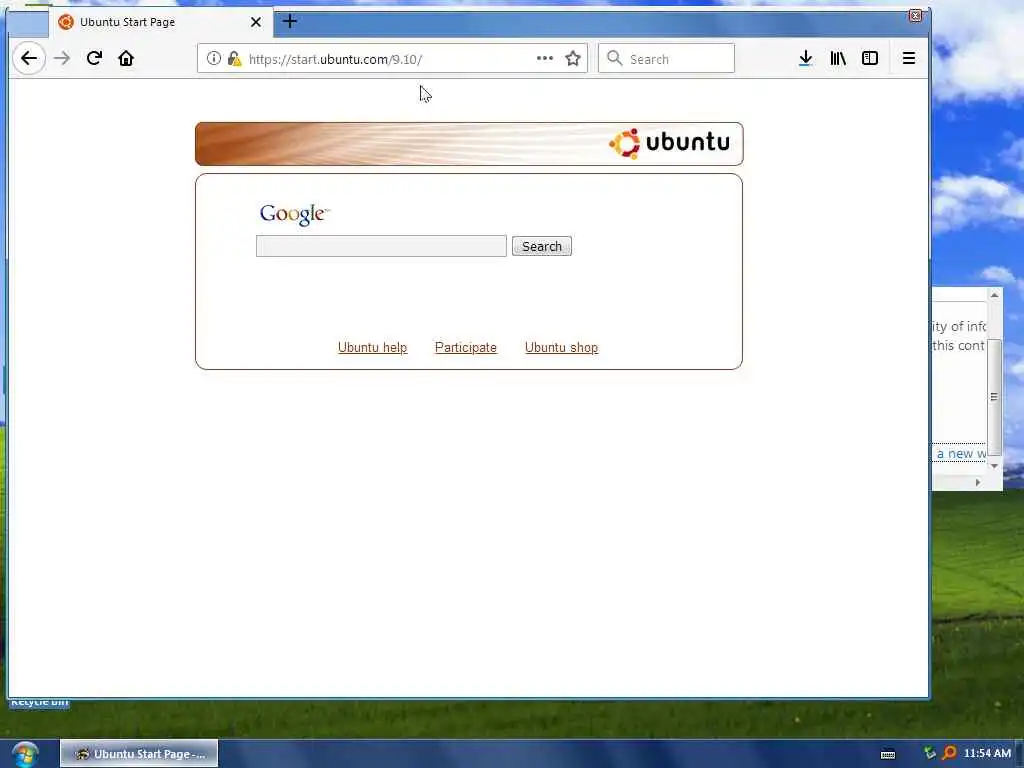This screenshot has height=768, width=1024.
Task: Click vertical scrollbar thumb in background window
Action: 994,396
